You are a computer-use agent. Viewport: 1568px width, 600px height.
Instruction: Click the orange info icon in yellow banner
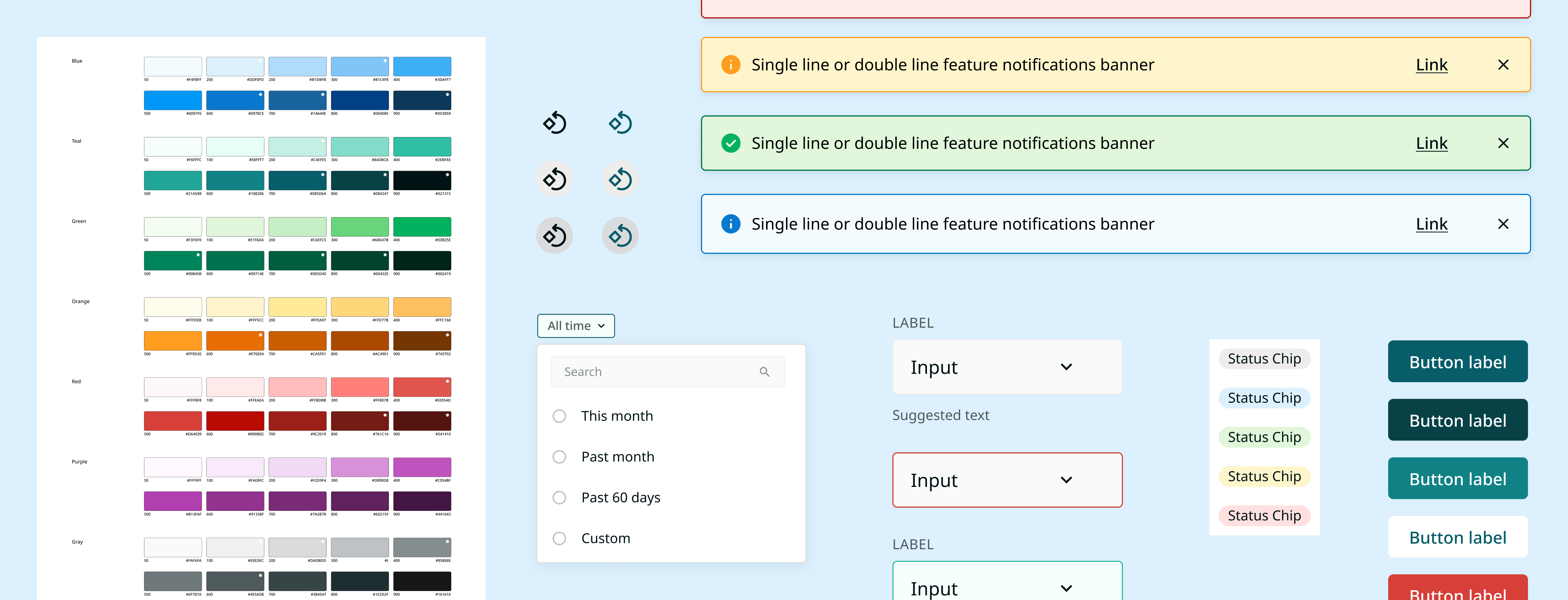pyautogui.click(x=730, y=65)
